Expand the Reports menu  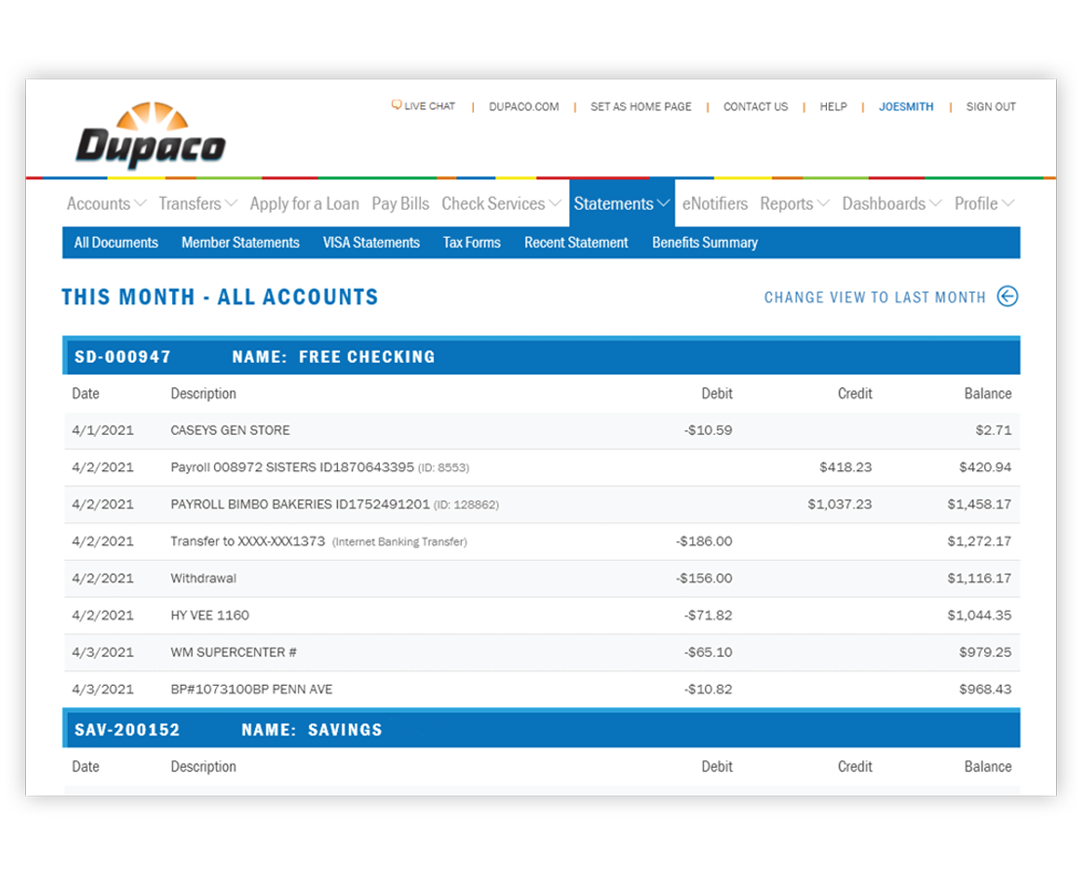[x=794, y=204]
